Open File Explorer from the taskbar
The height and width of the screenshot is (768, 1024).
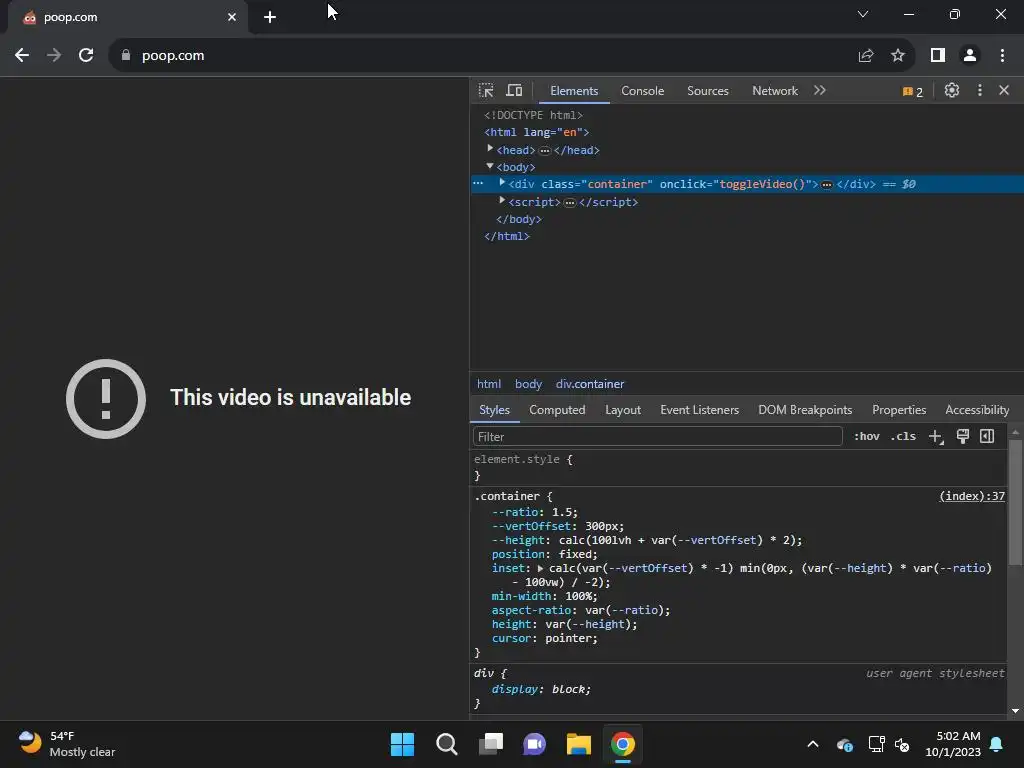tap(579, 744)
